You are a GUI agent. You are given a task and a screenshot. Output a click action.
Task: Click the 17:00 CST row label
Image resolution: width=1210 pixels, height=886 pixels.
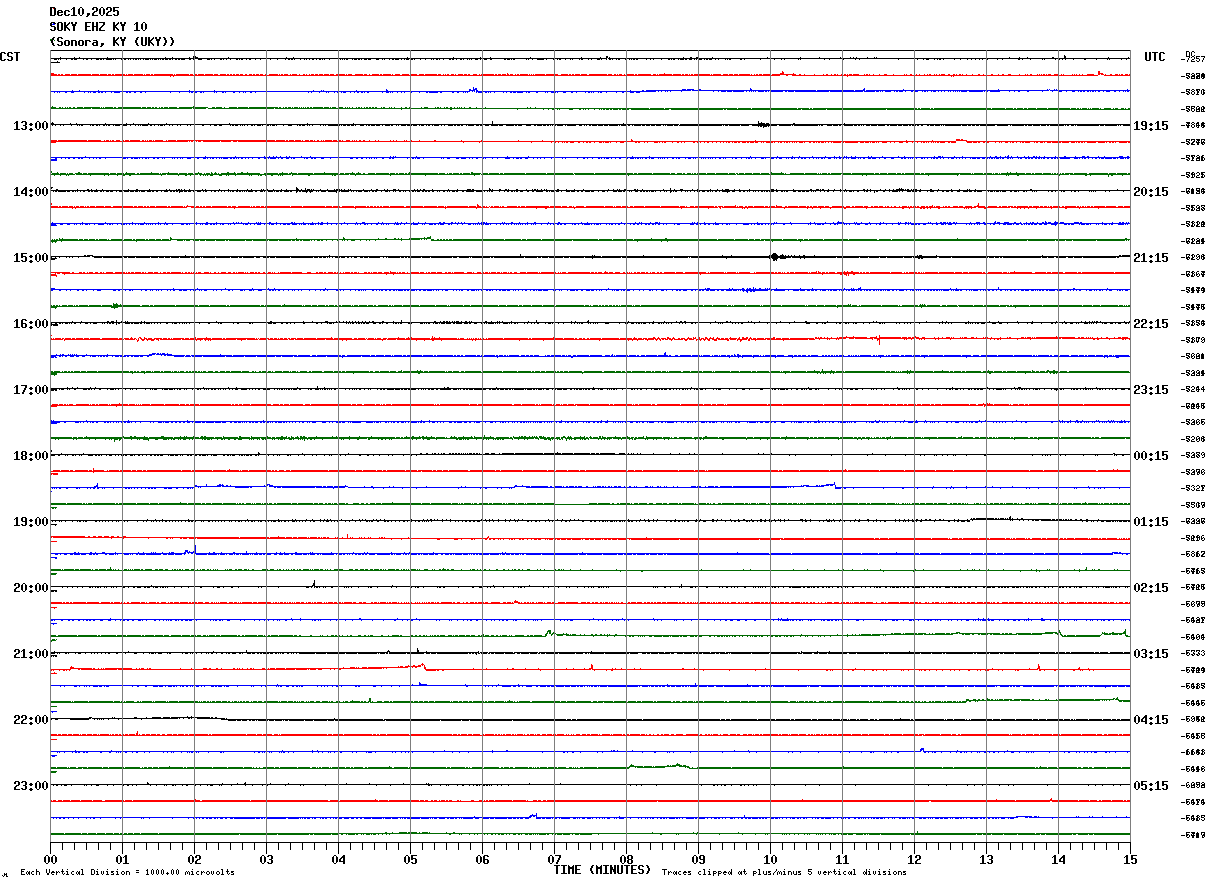tap(30, 390)
